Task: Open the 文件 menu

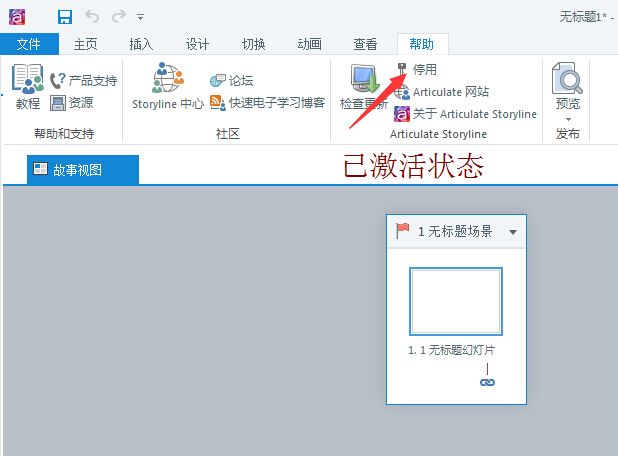Action: coord(29,44)
